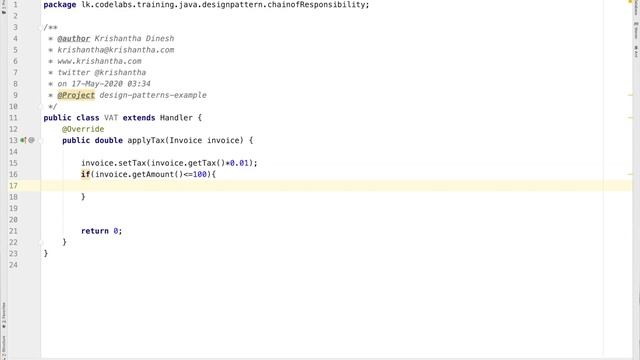Click the setTax call on line 15

click(132, 163)
